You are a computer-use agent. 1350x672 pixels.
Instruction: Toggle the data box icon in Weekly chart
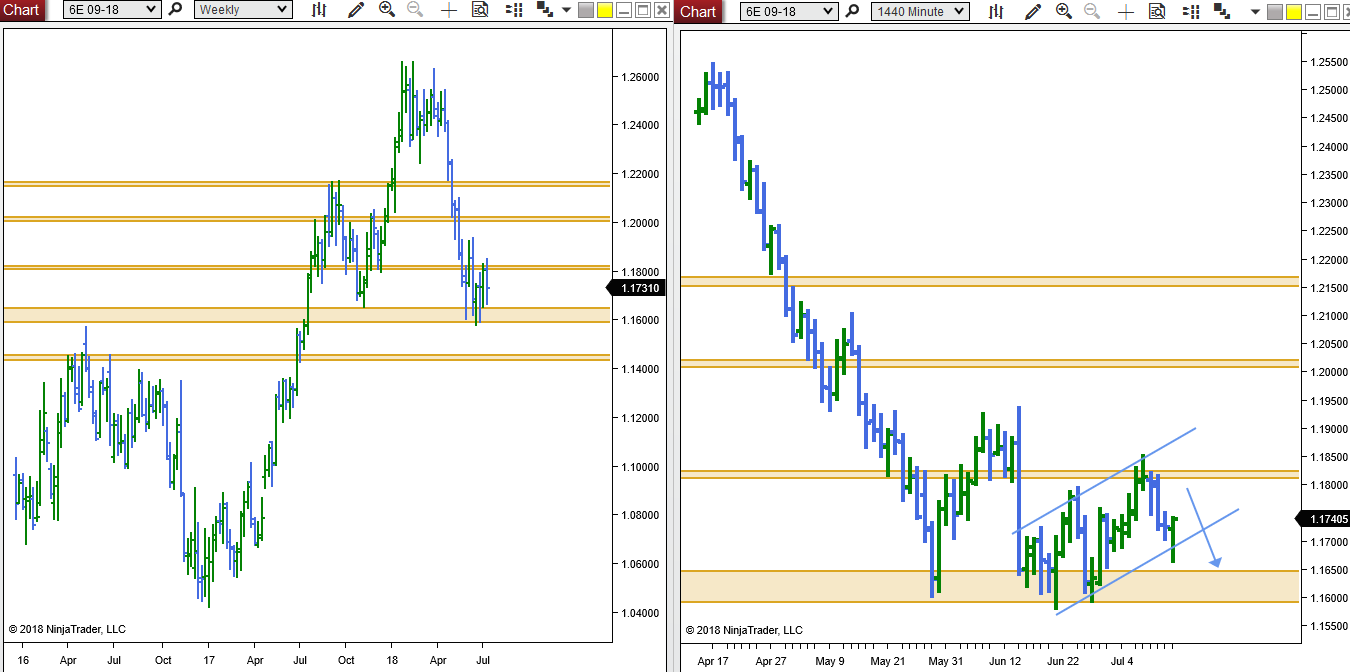click(480, 10)
